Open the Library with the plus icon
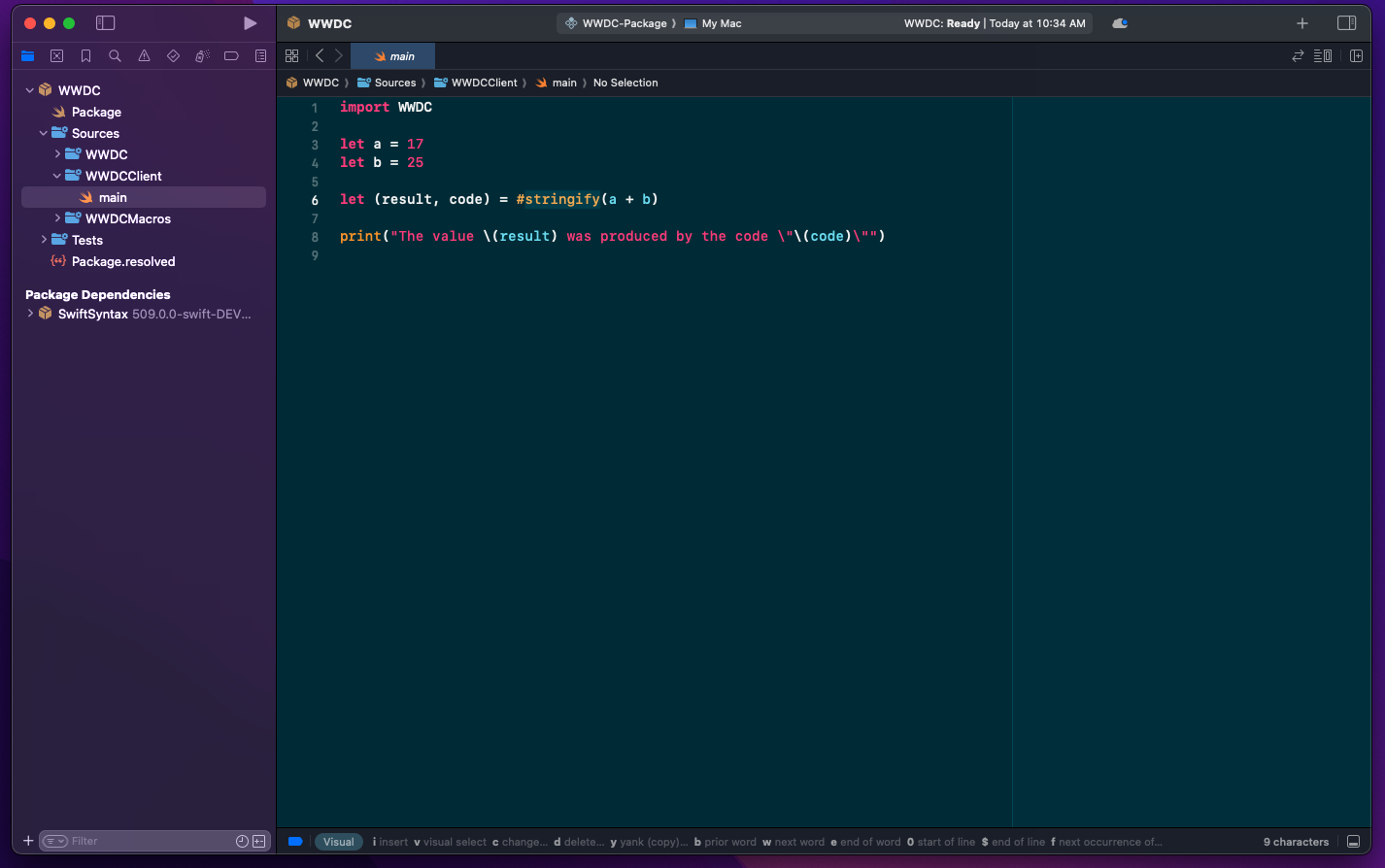The height and width of the screenshot is (868, 1385). [x=1302, y=23]
